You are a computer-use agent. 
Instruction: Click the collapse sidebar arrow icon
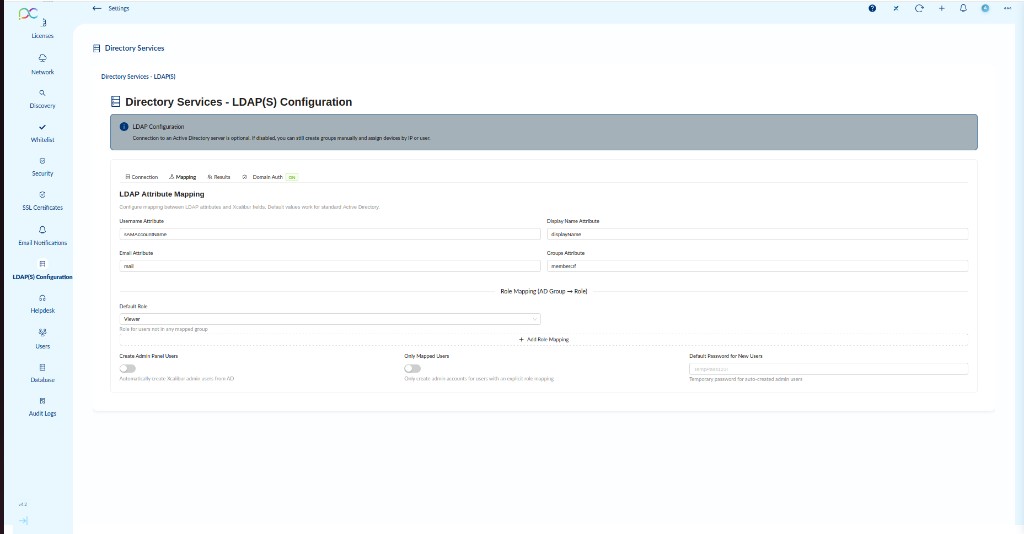23,521
